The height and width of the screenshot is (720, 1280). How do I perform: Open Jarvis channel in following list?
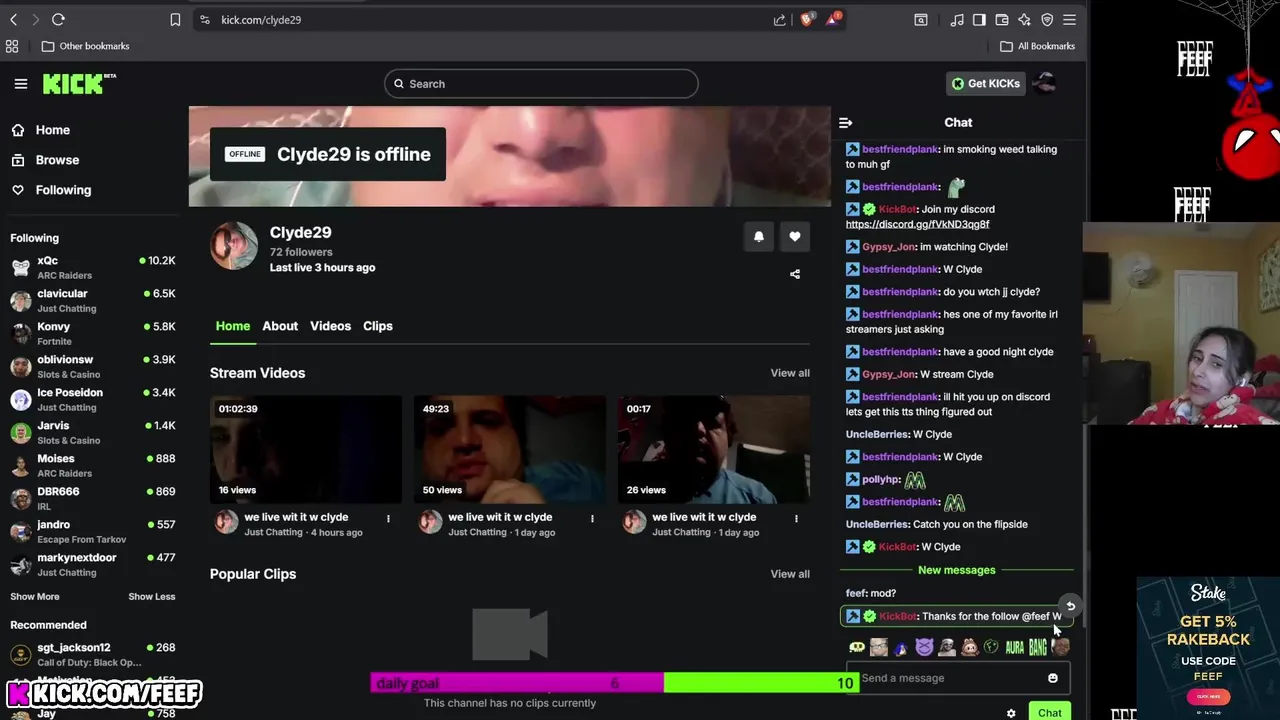pyautogui.click(x=93, y=432)
